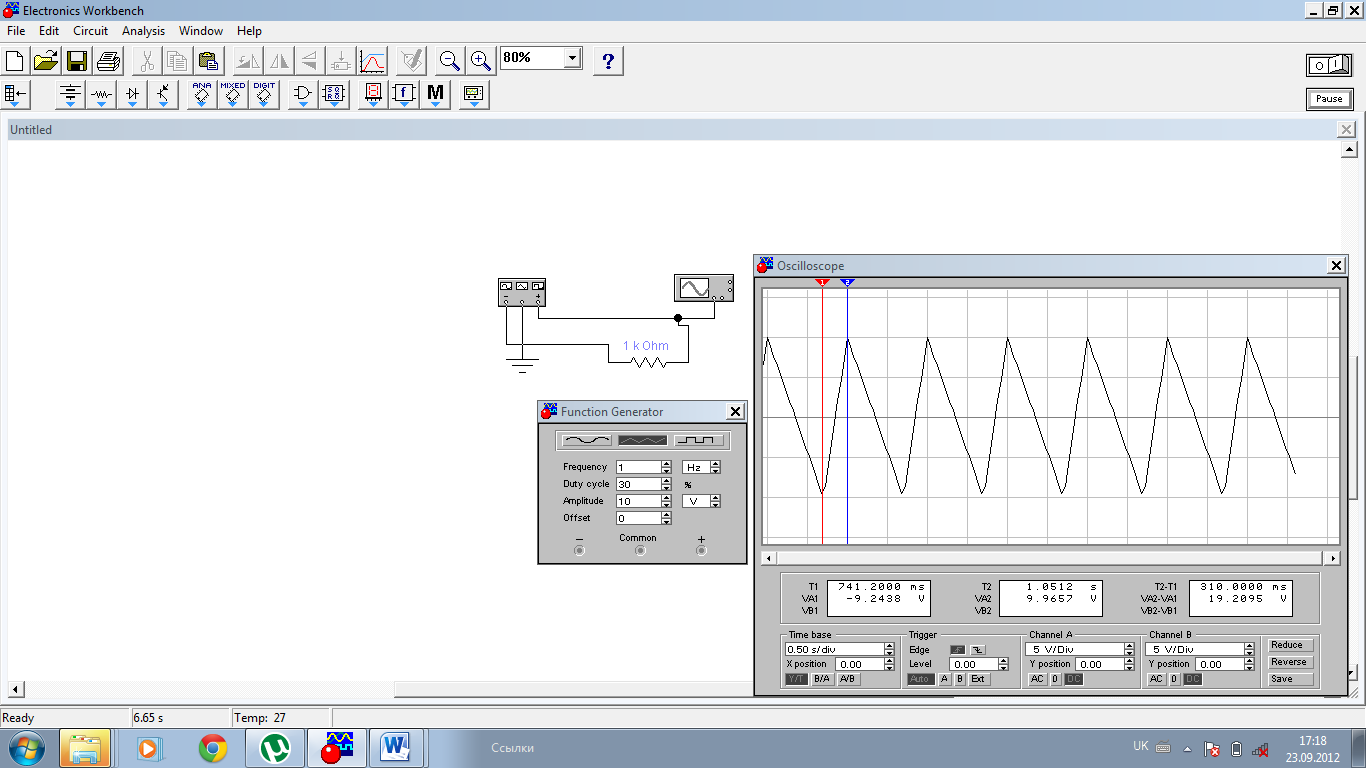Select A/B display mode
Image resolution: width=1366 pixels, height=768 pixels.
pyautogui.click(x=848, y=679)
